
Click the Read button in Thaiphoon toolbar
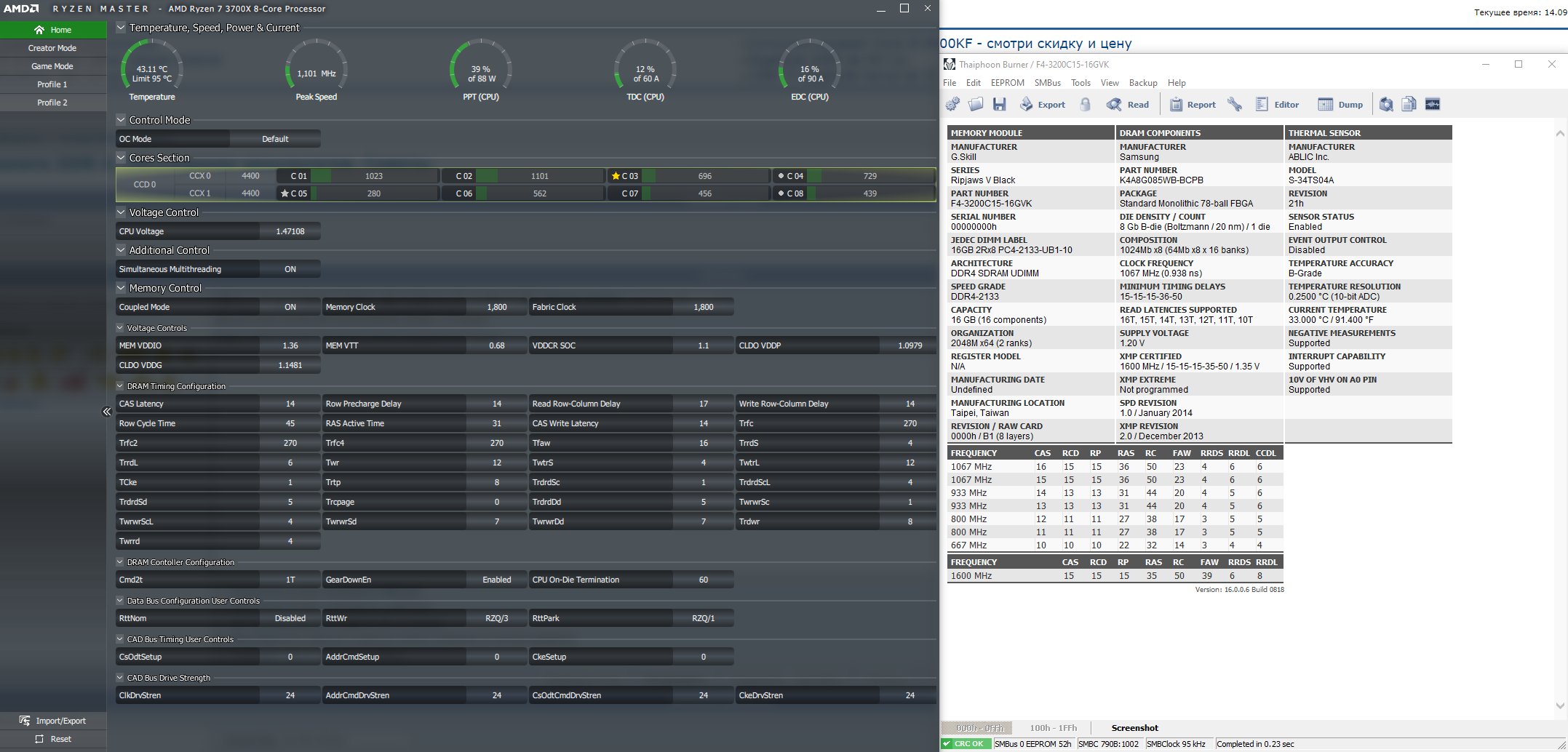(x=1128, y=105)
